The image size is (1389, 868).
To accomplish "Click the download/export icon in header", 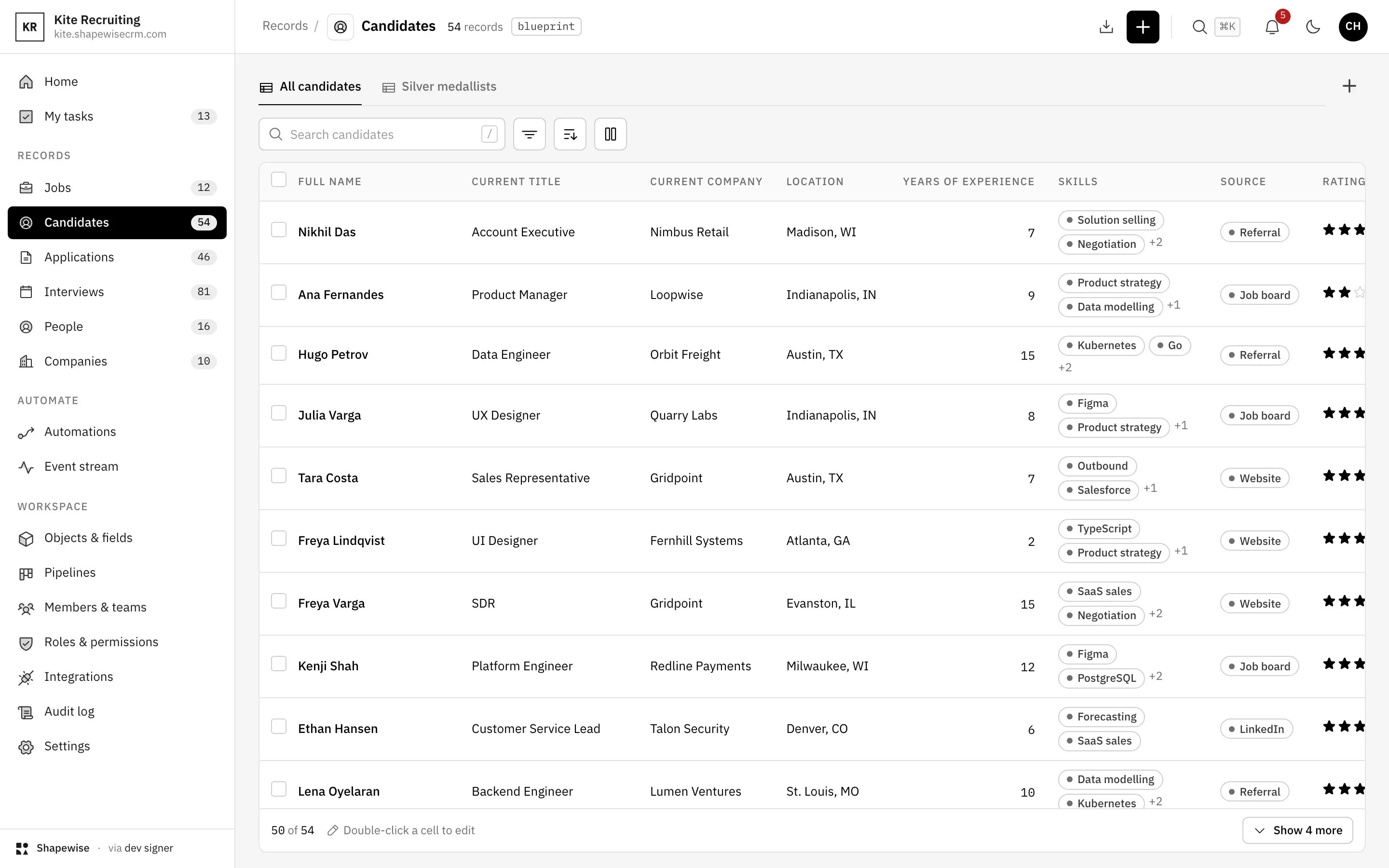I will click(x=1106, y=27).
